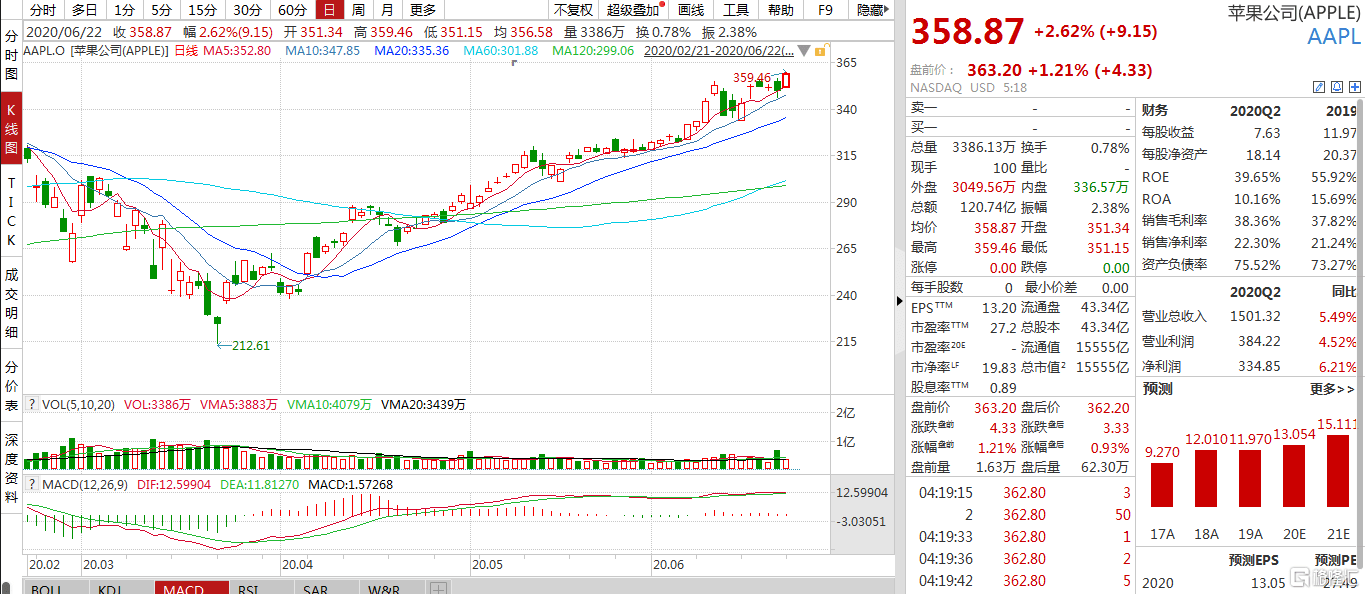
Task: Click the VOL(5,10,20) indicator label
Action: coord(79,404)
